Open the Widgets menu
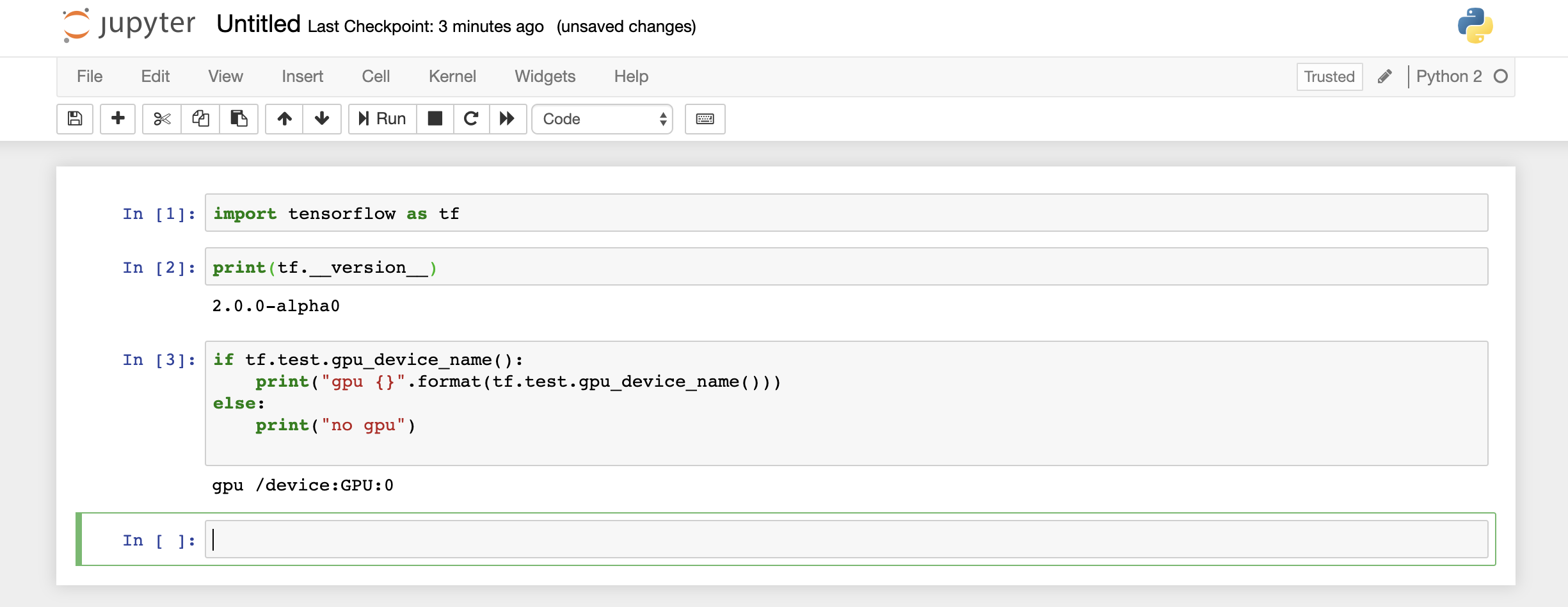The image size is (1568, 607). (545, 76)
